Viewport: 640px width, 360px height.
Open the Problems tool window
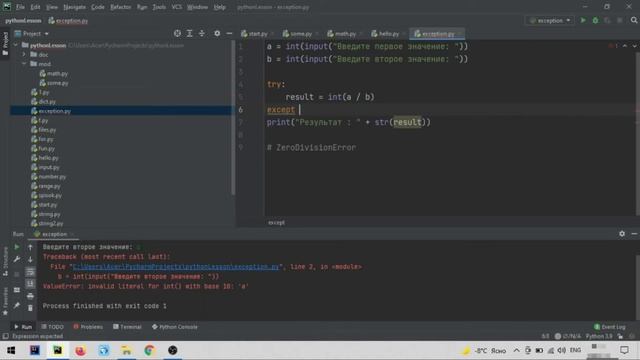pos(88,327)
